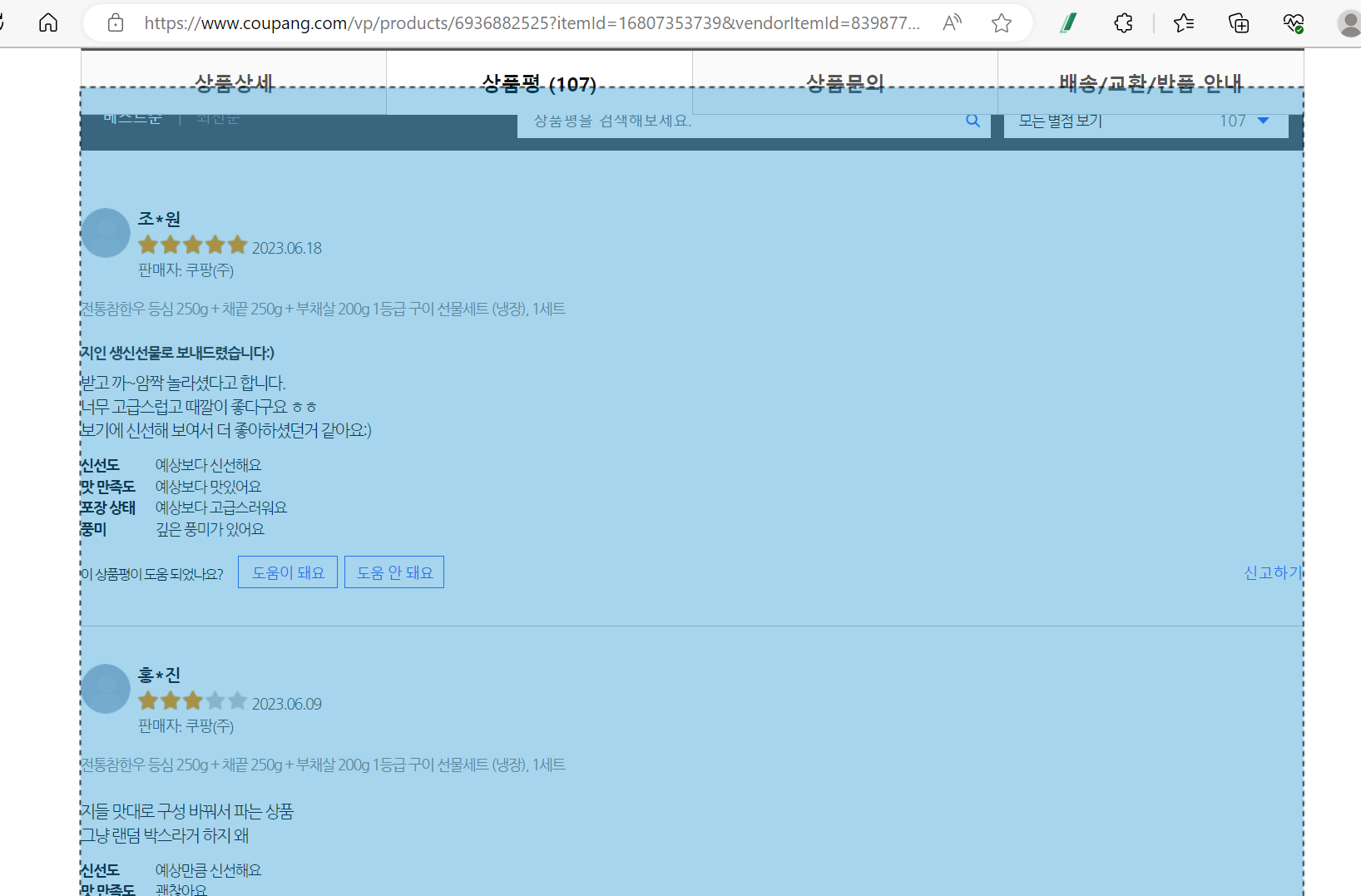Image resolution: width=1361 pixels, height=896 pixels.
Task: Open extensions puzzle icon
Action: (1123, 22)
